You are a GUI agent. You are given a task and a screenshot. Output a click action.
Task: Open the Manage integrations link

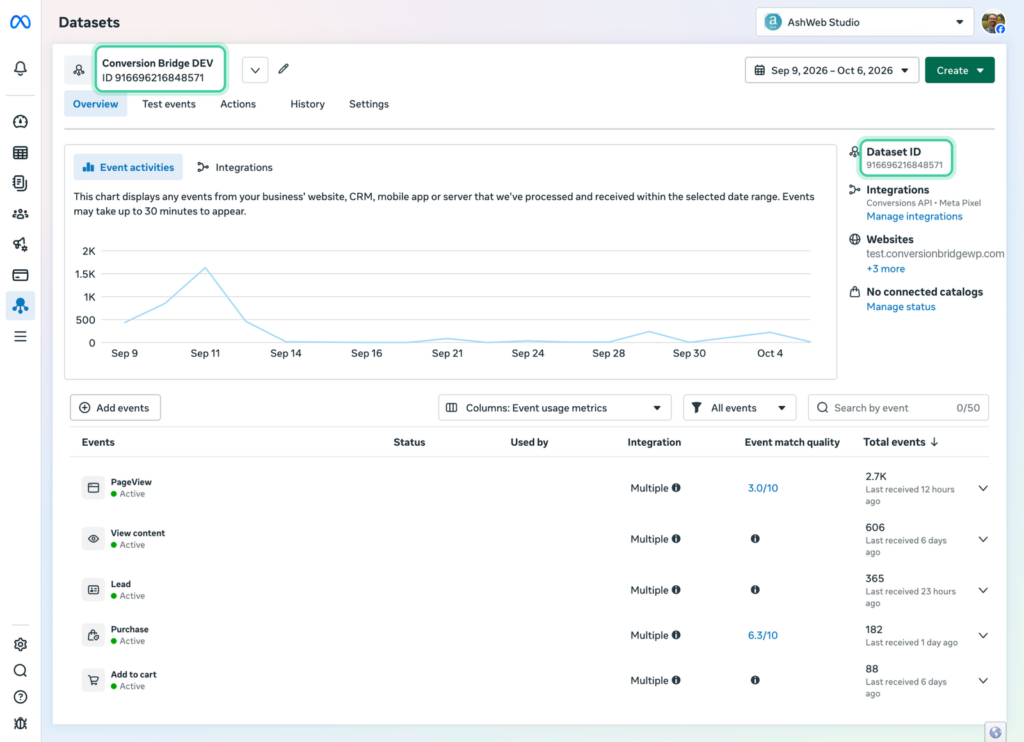pos(914,216)
